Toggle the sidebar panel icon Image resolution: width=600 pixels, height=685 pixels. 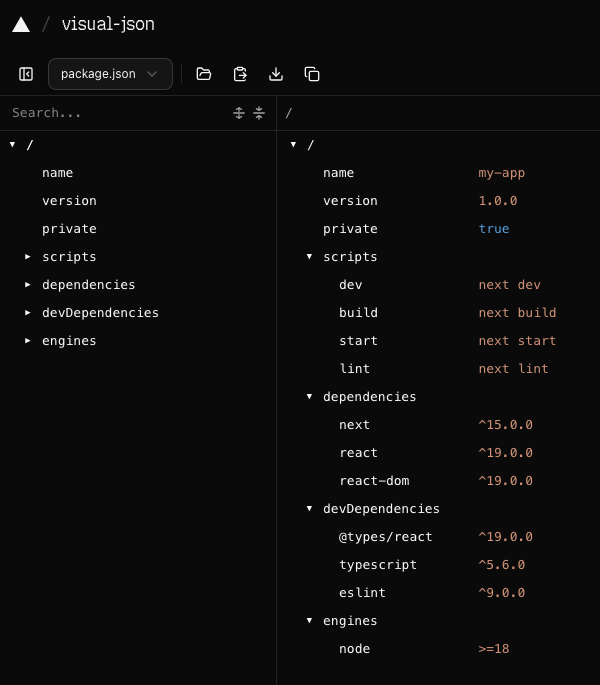click(26, 74)
